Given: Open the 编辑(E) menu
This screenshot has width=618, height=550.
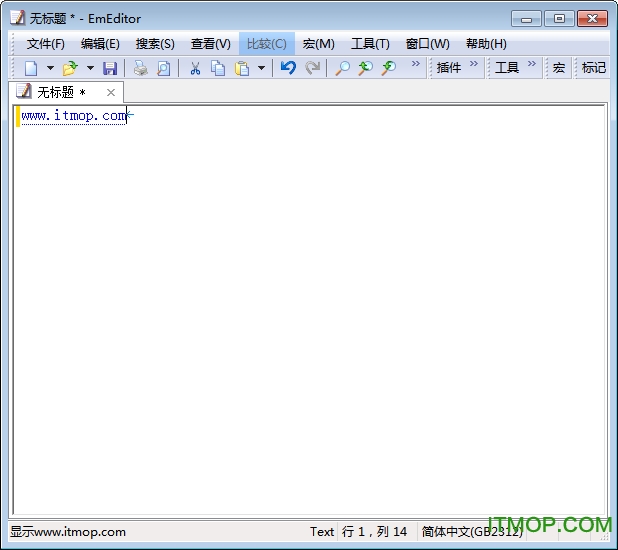Looking at the screenshot, I should (x=100, y=44).
